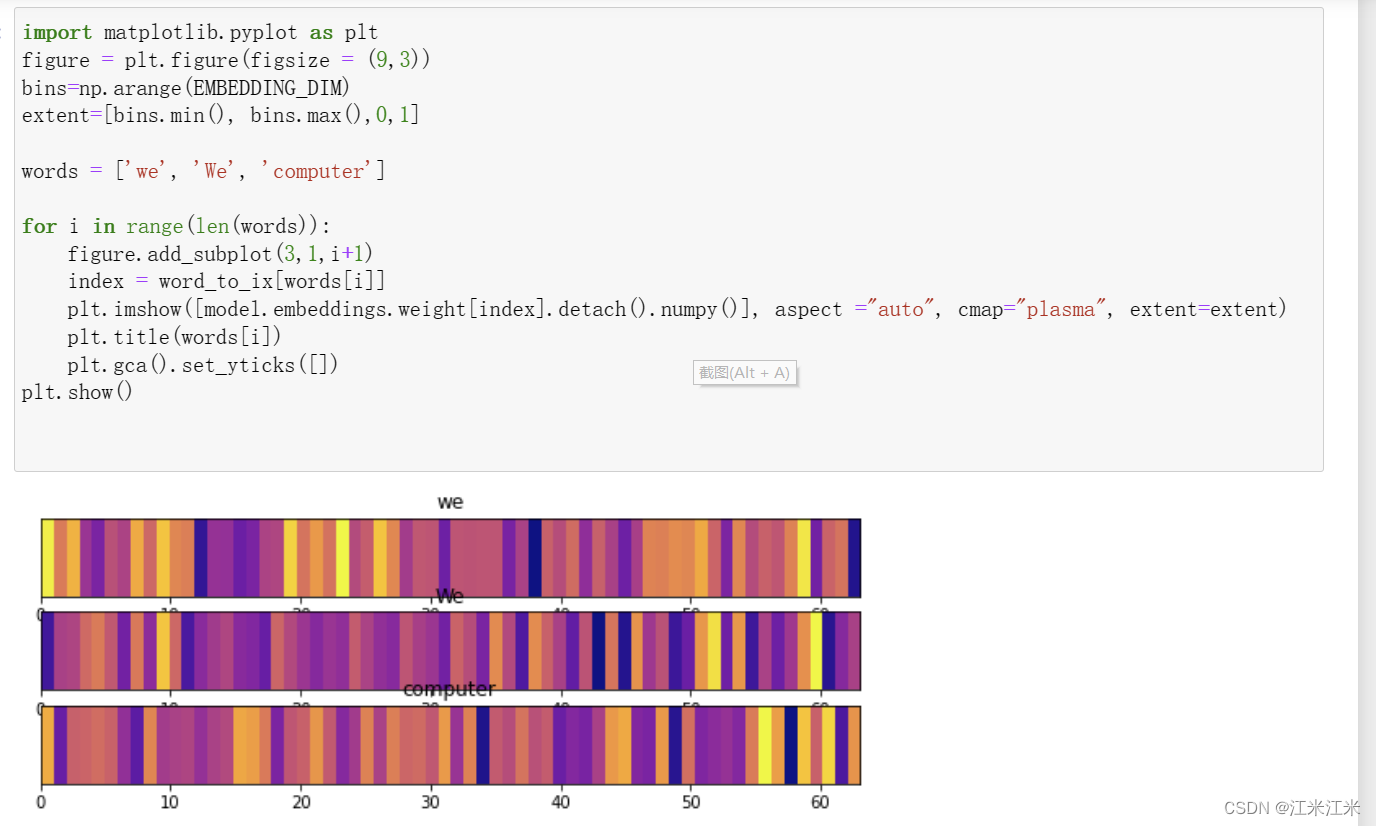
Task: Click the 'computer' embedding heatmap
Action: pos(450,746)
